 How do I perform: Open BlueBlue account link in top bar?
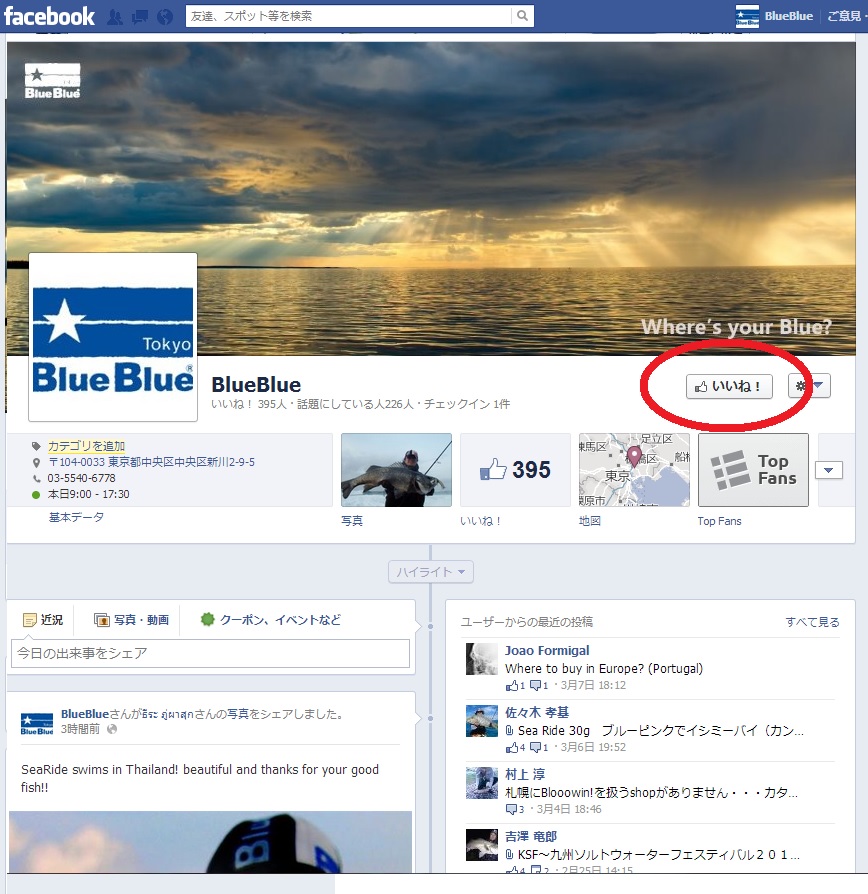point(789,16)
